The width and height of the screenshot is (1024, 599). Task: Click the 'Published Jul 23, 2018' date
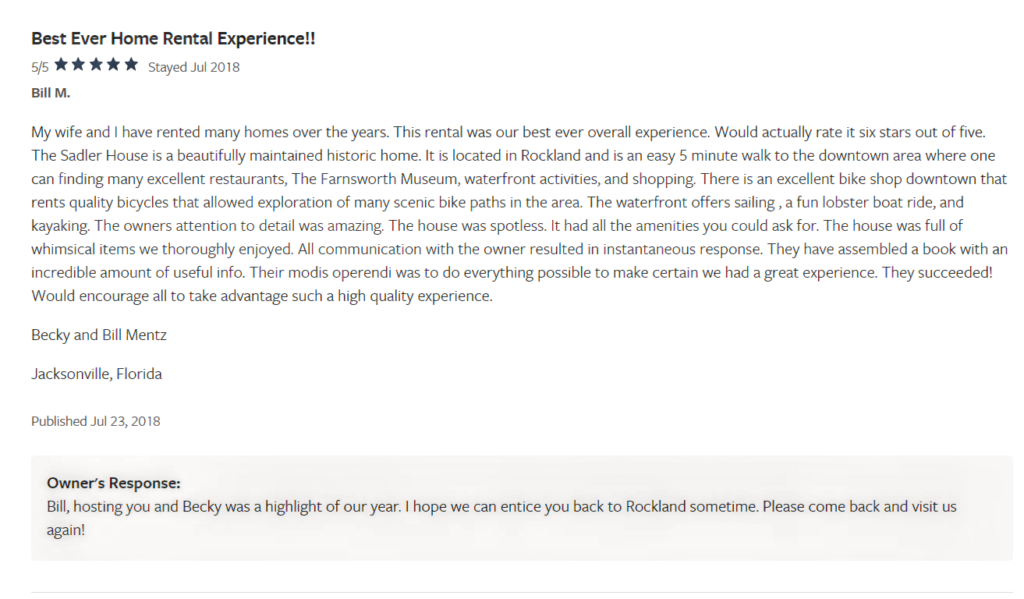[95, 421]
